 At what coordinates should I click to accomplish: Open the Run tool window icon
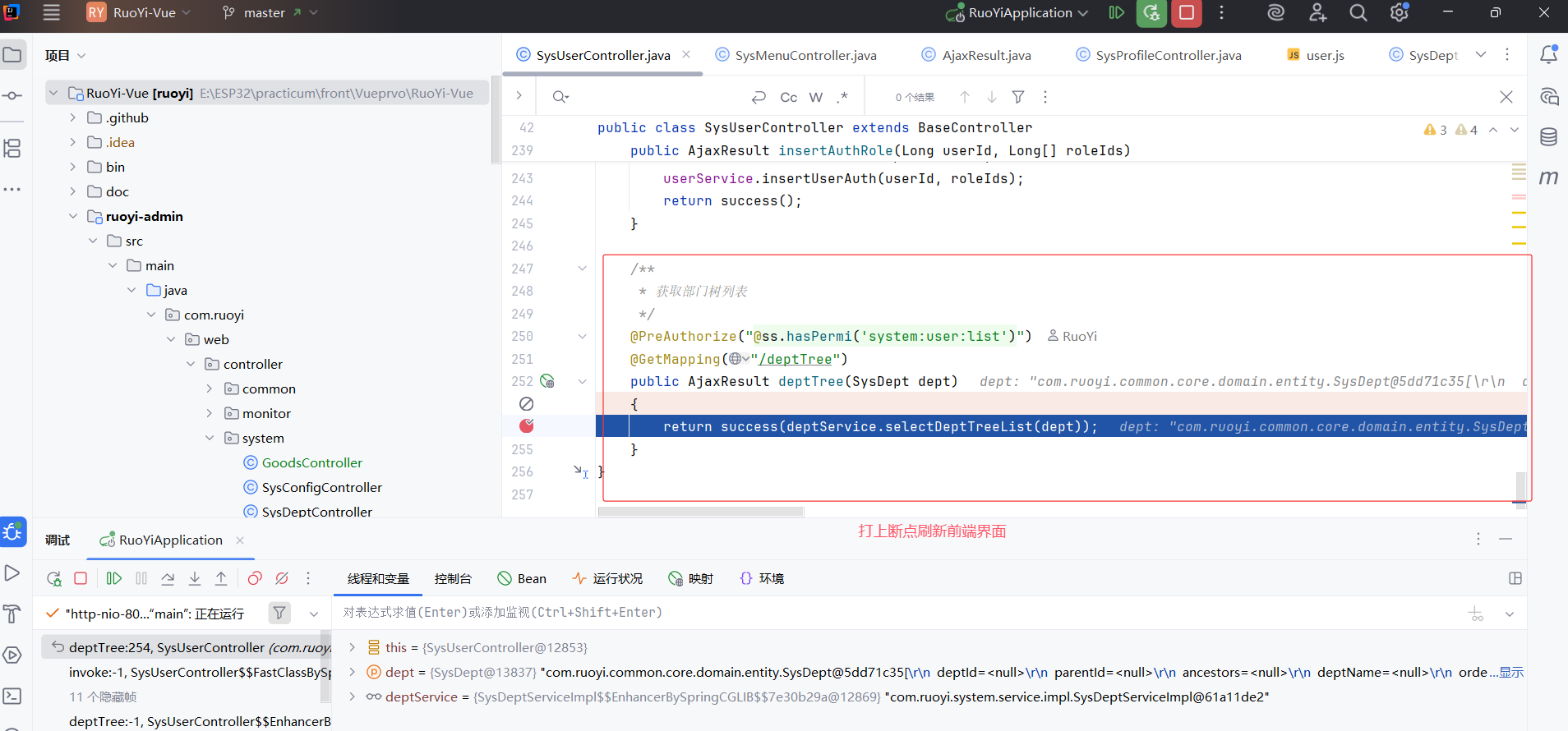[x=12, y=572]
